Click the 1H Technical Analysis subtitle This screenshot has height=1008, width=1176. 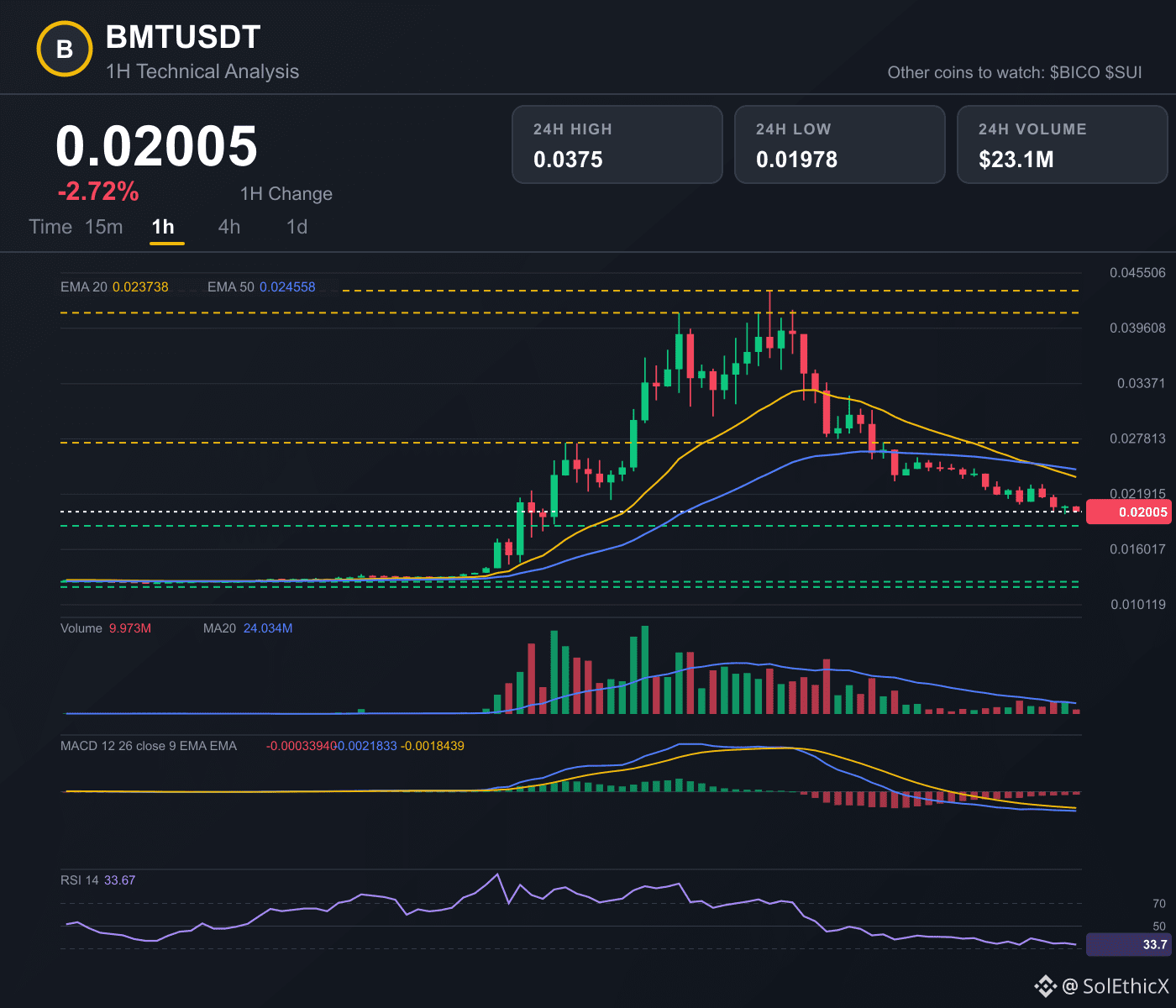coord(202,71)
